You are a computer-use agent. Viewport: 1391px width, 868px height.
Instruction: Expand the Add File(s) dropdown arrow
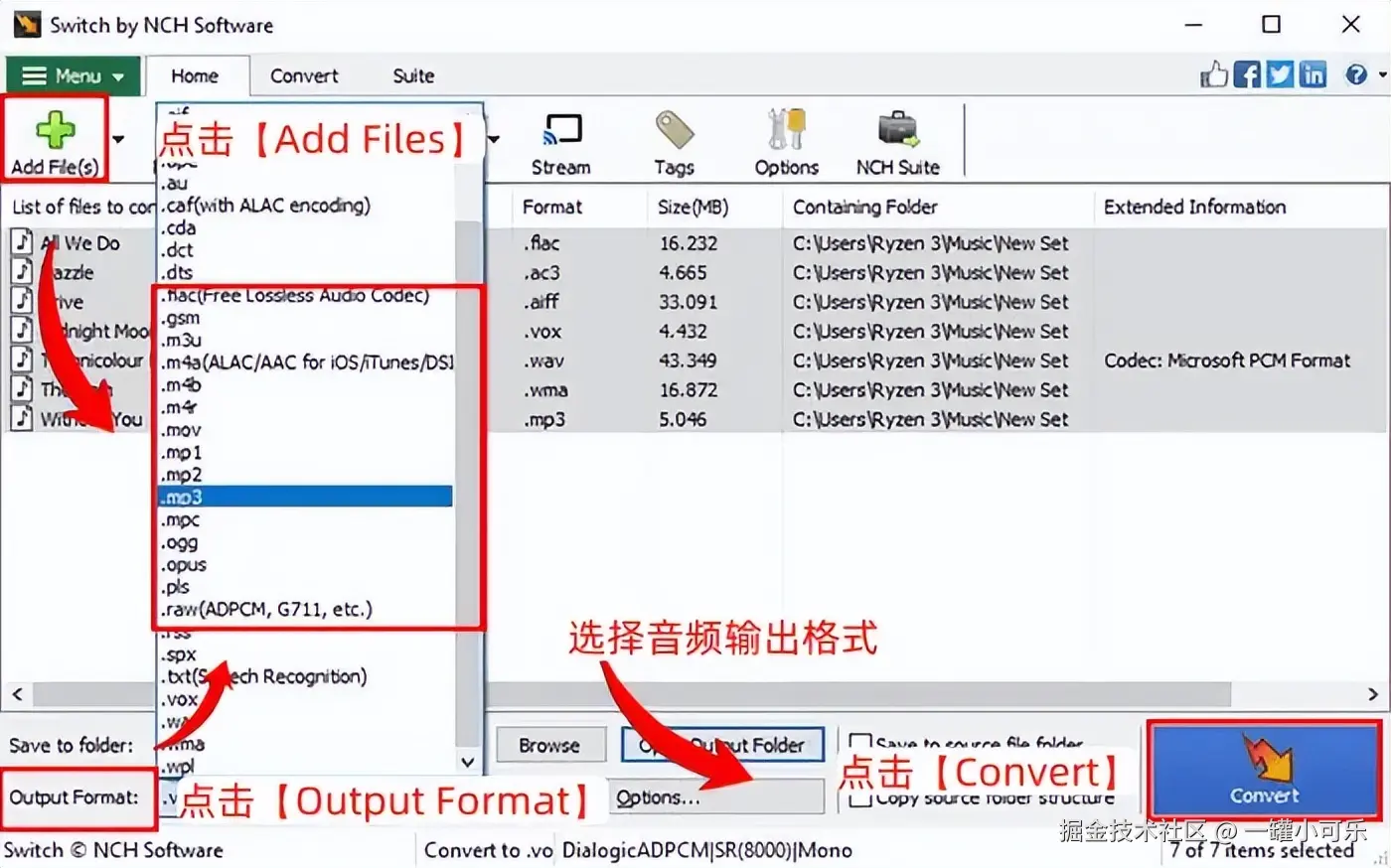click(x=118, y=138)
